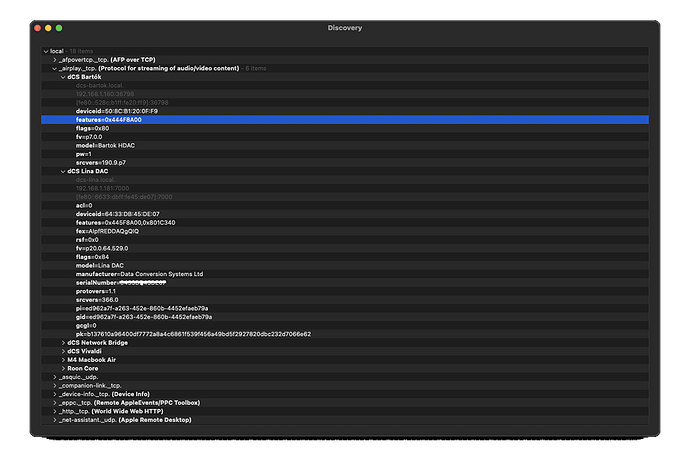Select the highlighted features=0x444F8A00 row
This screenshot has height=475, width=690.
point(345,120)
